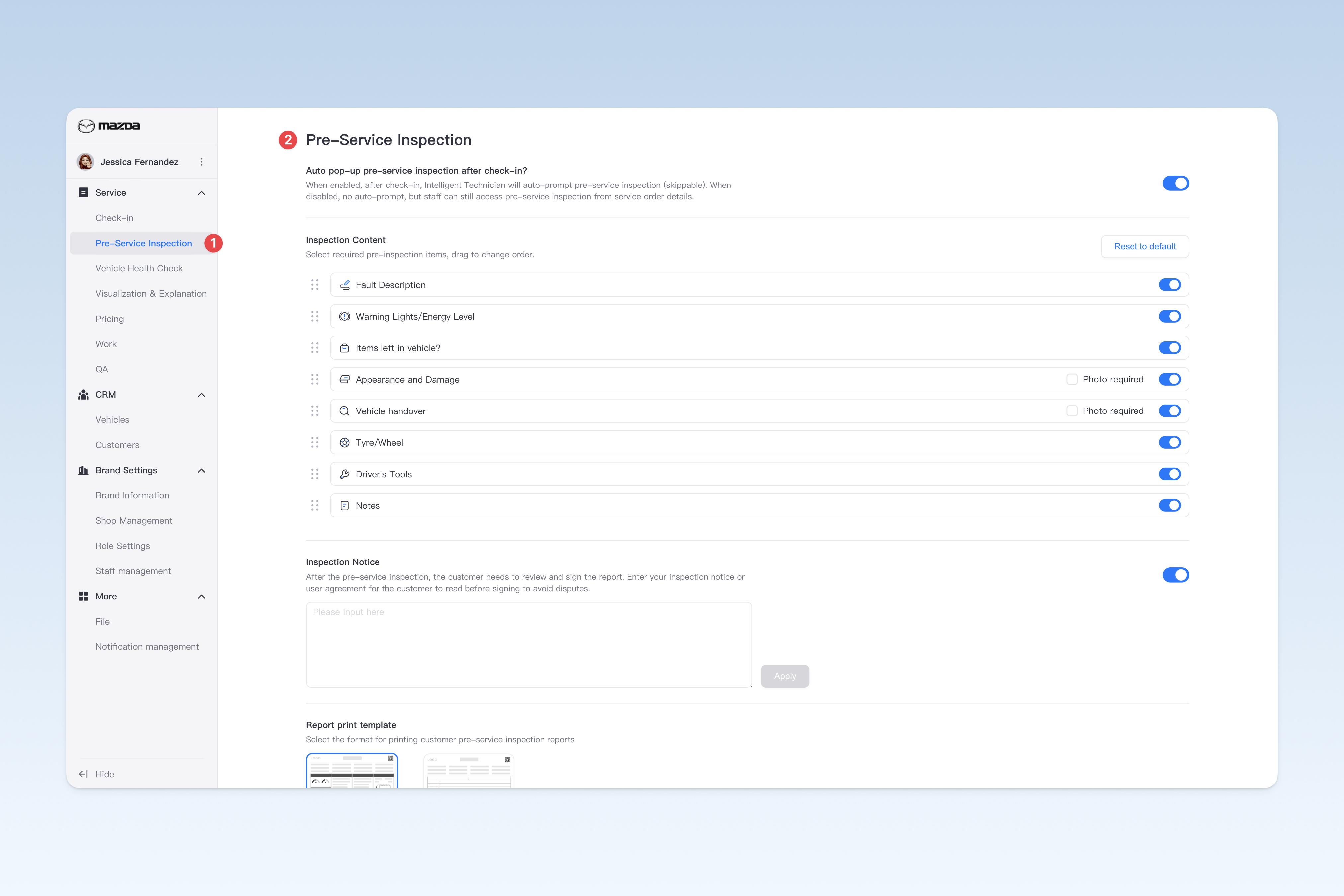Open the three-dot menu next to Jessica Fernandez
The width and height of the screenshot is (1344, 896).
click(x=201, y=162)
